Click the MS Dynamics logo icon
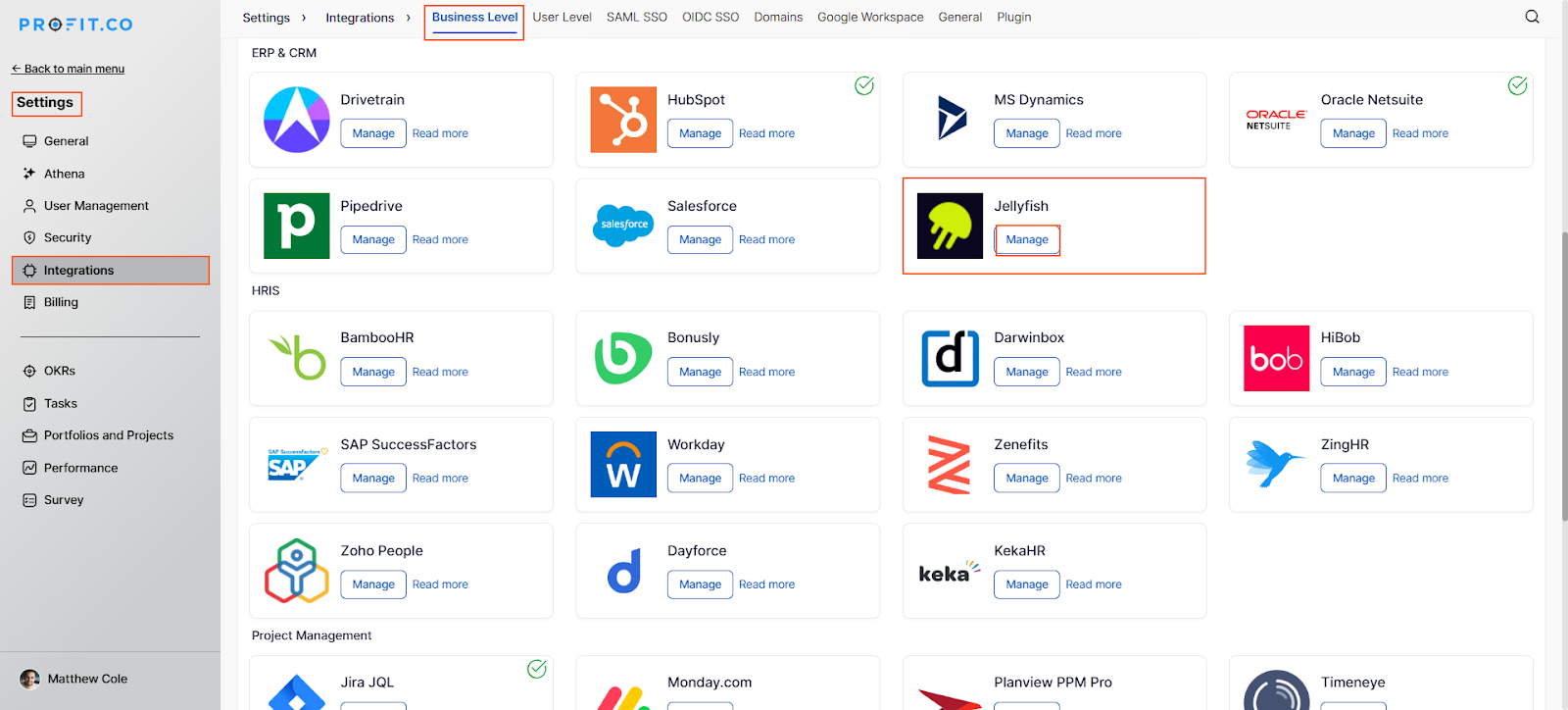This screenshot has height=710, width=1568. coord(951,119)
